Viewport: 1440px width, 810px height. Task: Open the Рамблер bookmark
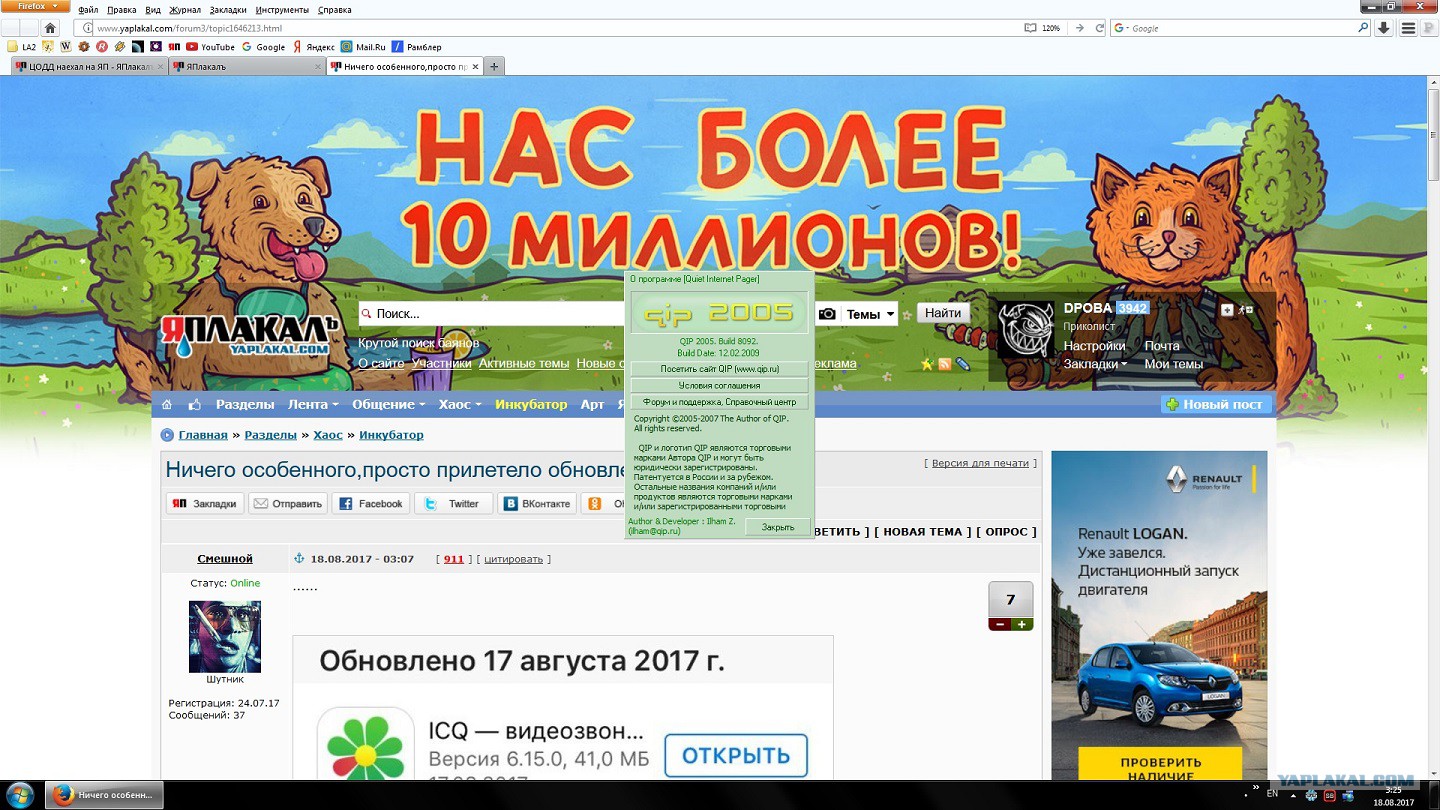[416, 47]
